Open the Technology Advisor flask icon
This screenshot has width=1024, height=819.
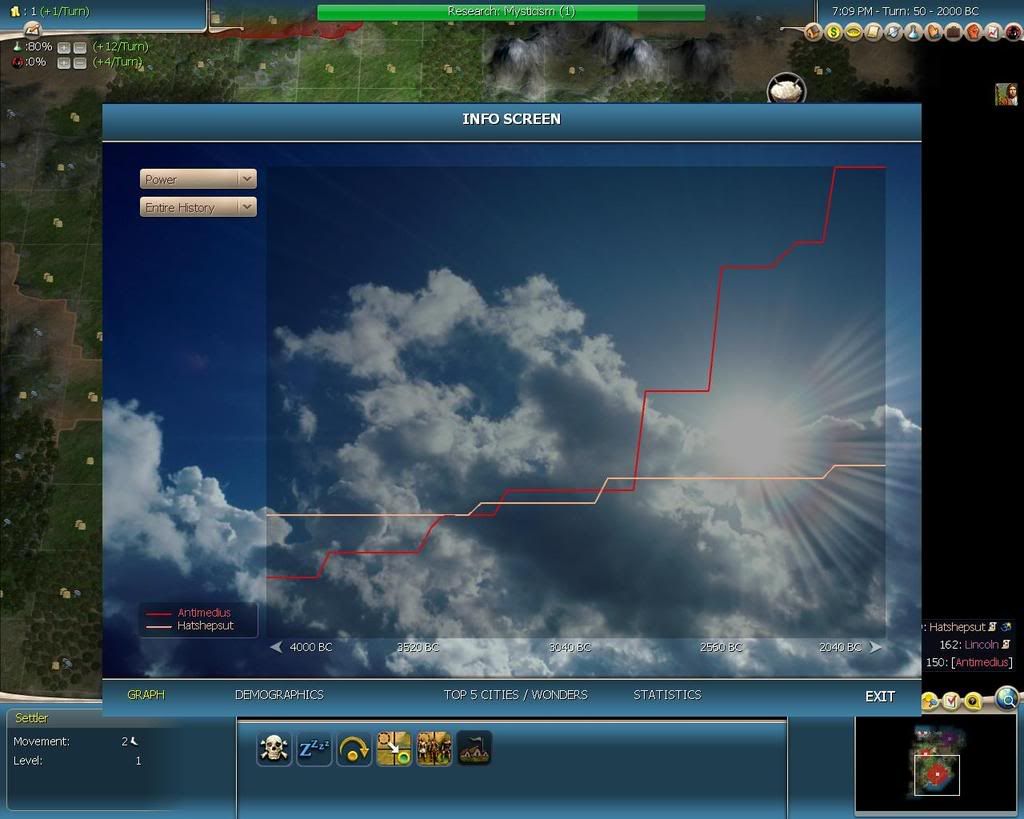(914, 32)
